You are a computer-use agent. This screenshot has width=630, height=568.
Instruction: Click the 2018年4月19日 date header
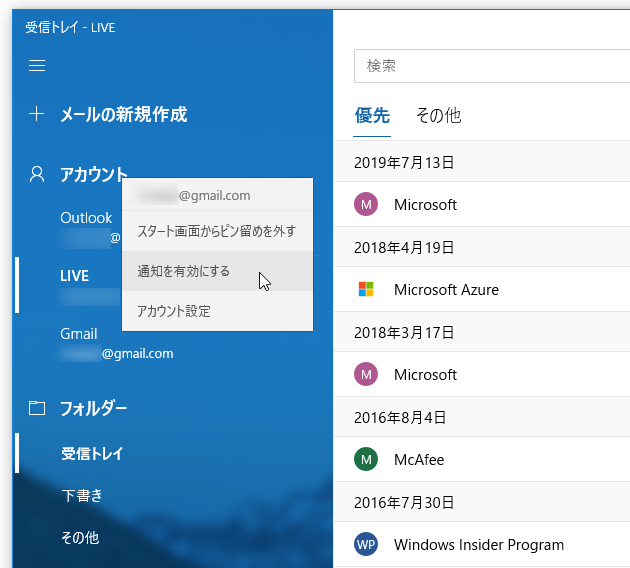tap(482, 247)
